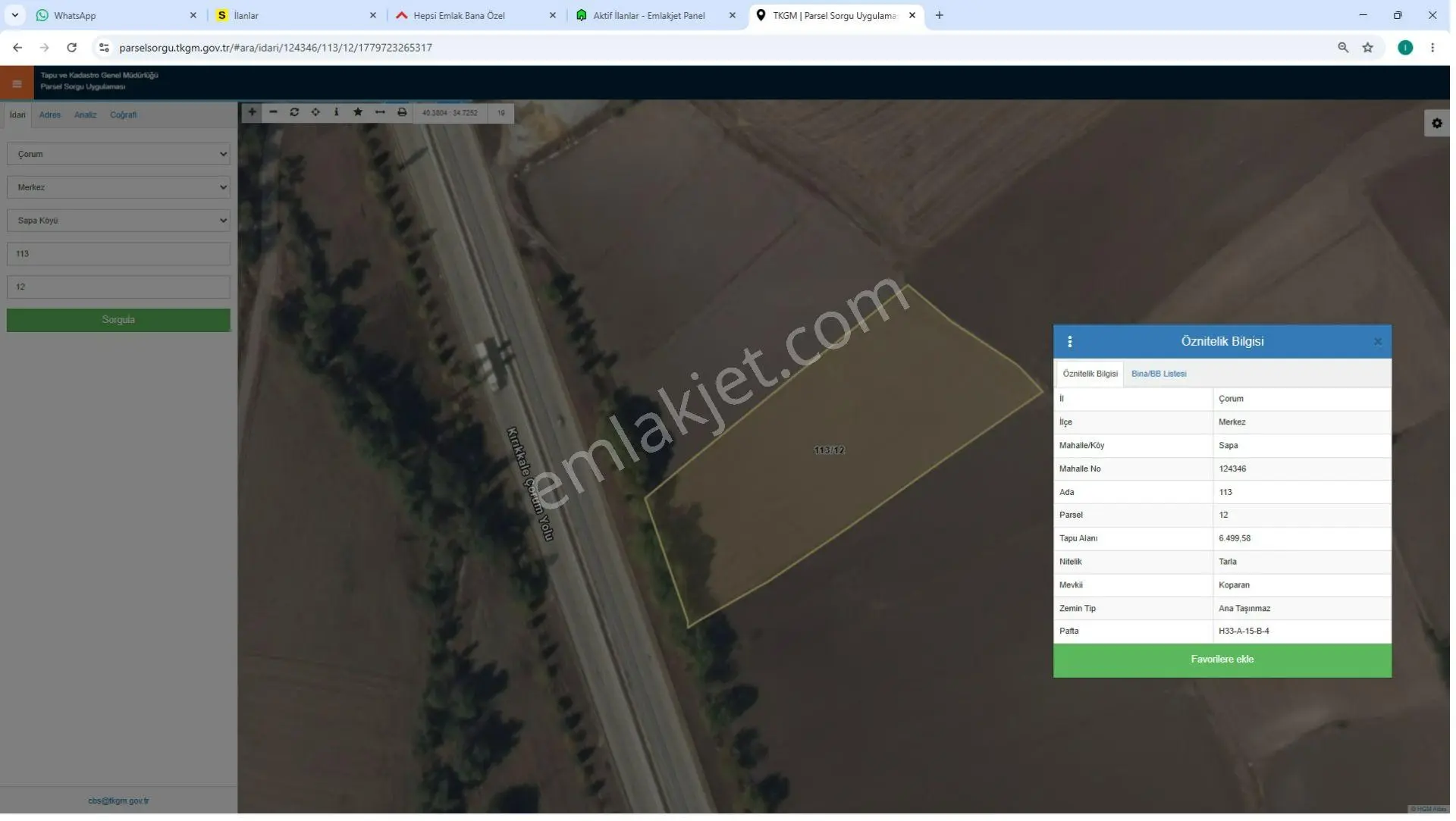Open favorites star tool in map toolbar

[x=358, y=112]
